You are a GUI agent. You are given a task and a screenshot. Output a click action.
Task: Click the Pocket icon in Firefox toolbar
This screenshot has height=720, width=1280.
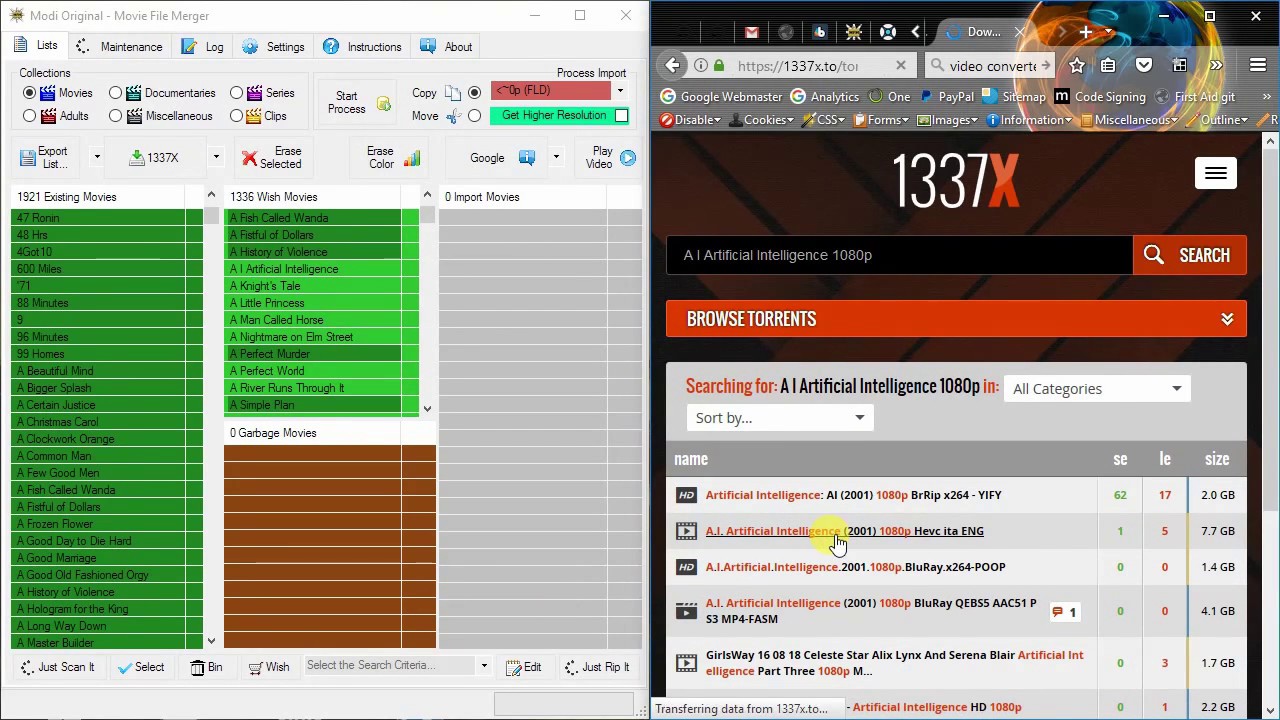pyautogui.click(x=1144, y=66)
